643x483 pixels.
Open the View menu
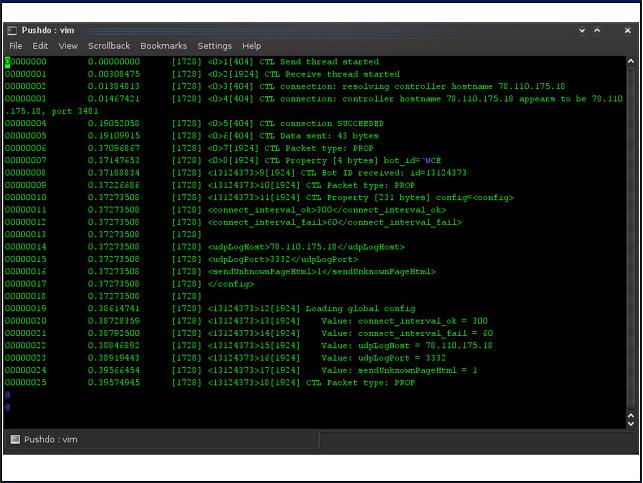pos(68,46)
